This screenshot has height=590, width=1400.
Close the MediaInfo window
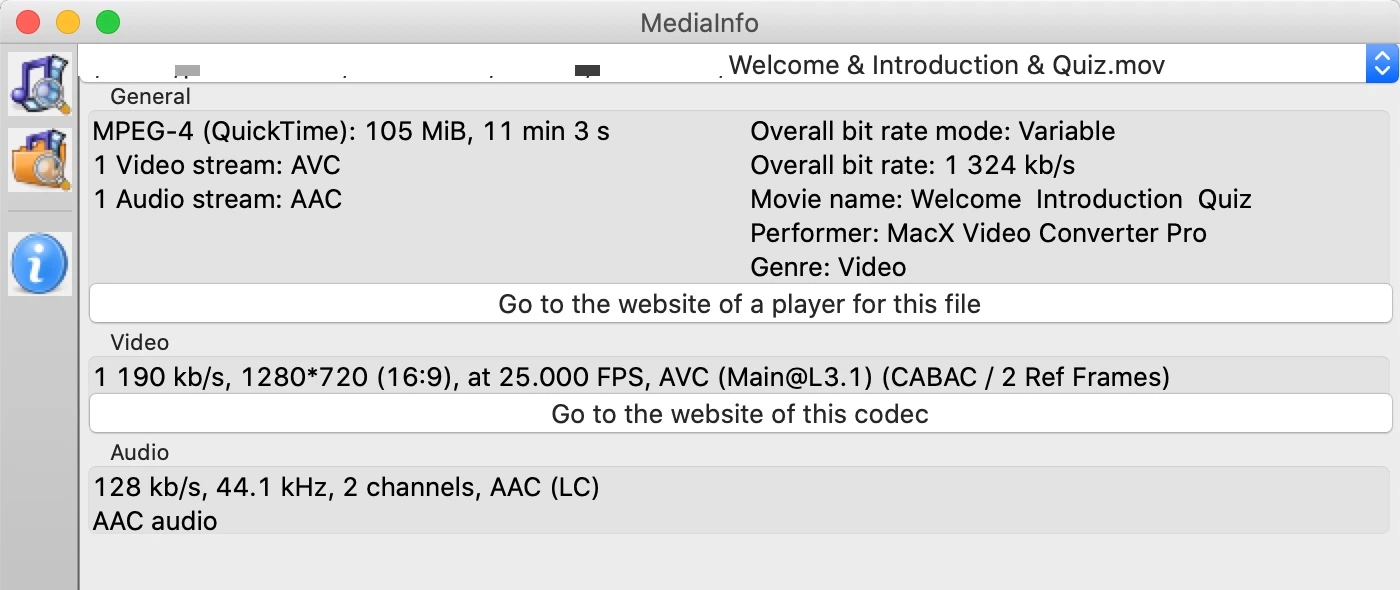click(28, 21)
